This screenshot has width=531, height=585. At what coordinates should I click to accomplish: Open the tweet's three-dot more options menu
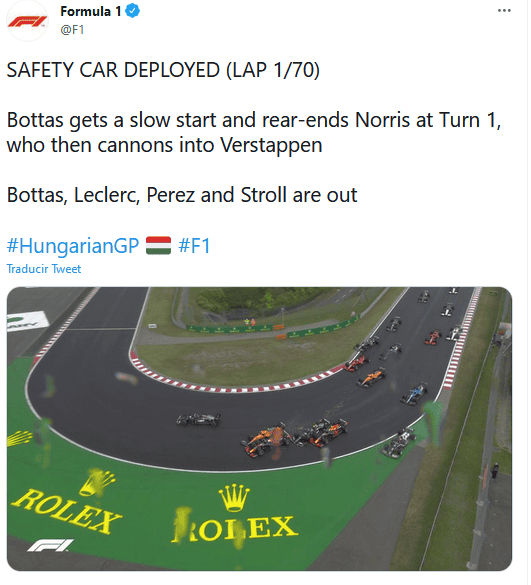504,10
